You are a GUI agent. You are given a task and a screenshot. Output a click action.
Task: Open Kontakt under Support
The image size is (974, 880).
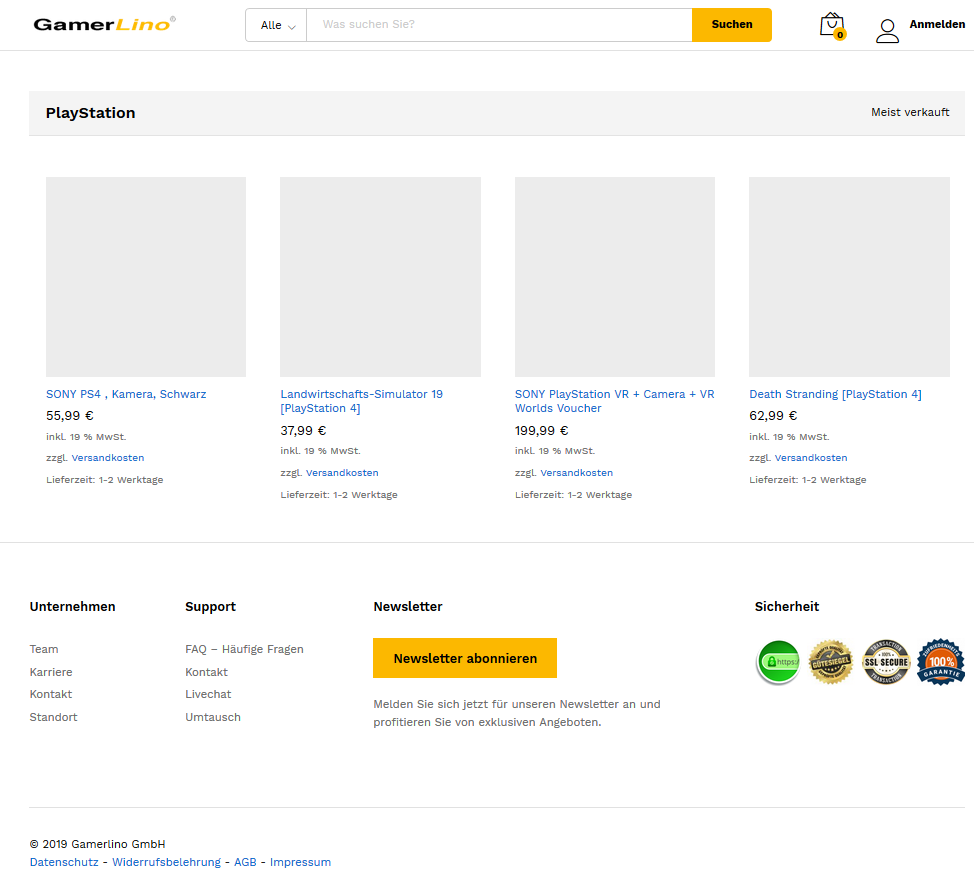tap(206, 672)
